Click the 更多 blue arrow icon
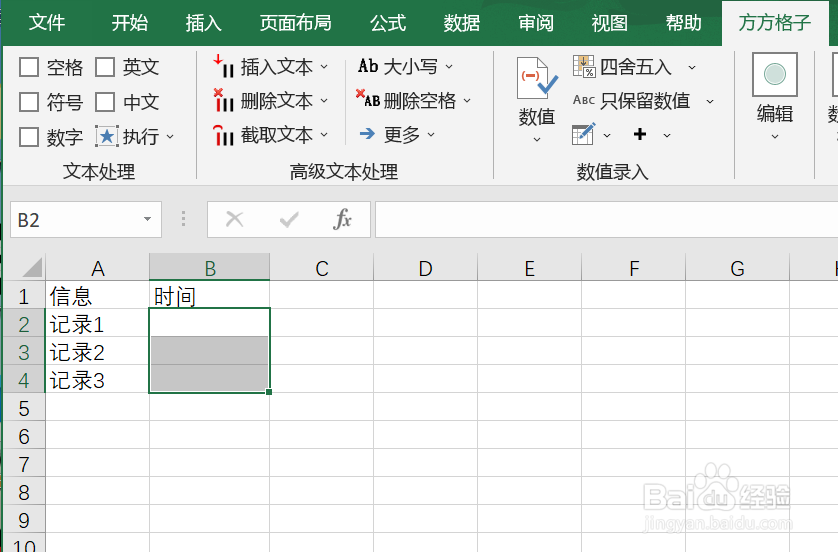This screenshot has height=552, width=838. pyautogui.click(x=367, y=134)
